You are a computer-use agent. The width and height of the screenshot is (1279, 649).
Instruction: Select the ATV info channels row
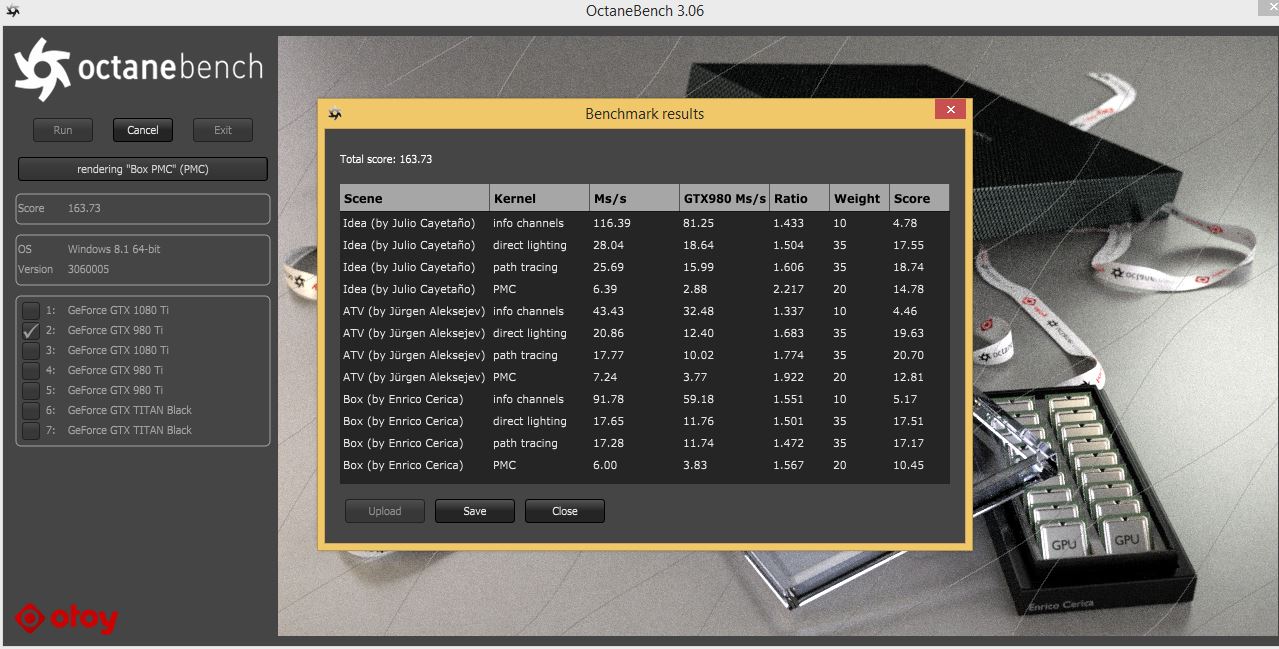coord(645,311)
